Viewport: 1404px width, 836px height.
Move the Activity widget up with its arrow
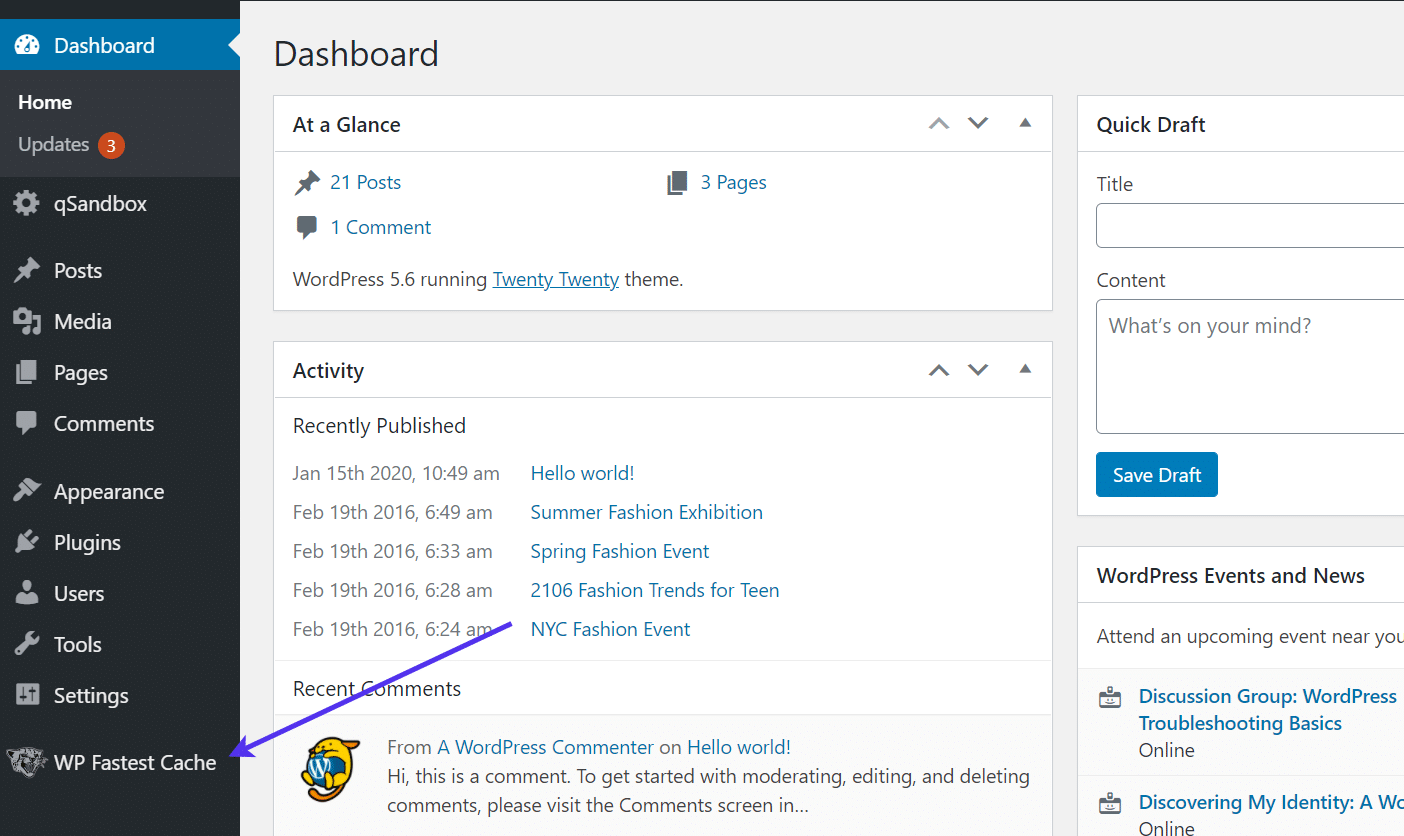click(938, 369)
